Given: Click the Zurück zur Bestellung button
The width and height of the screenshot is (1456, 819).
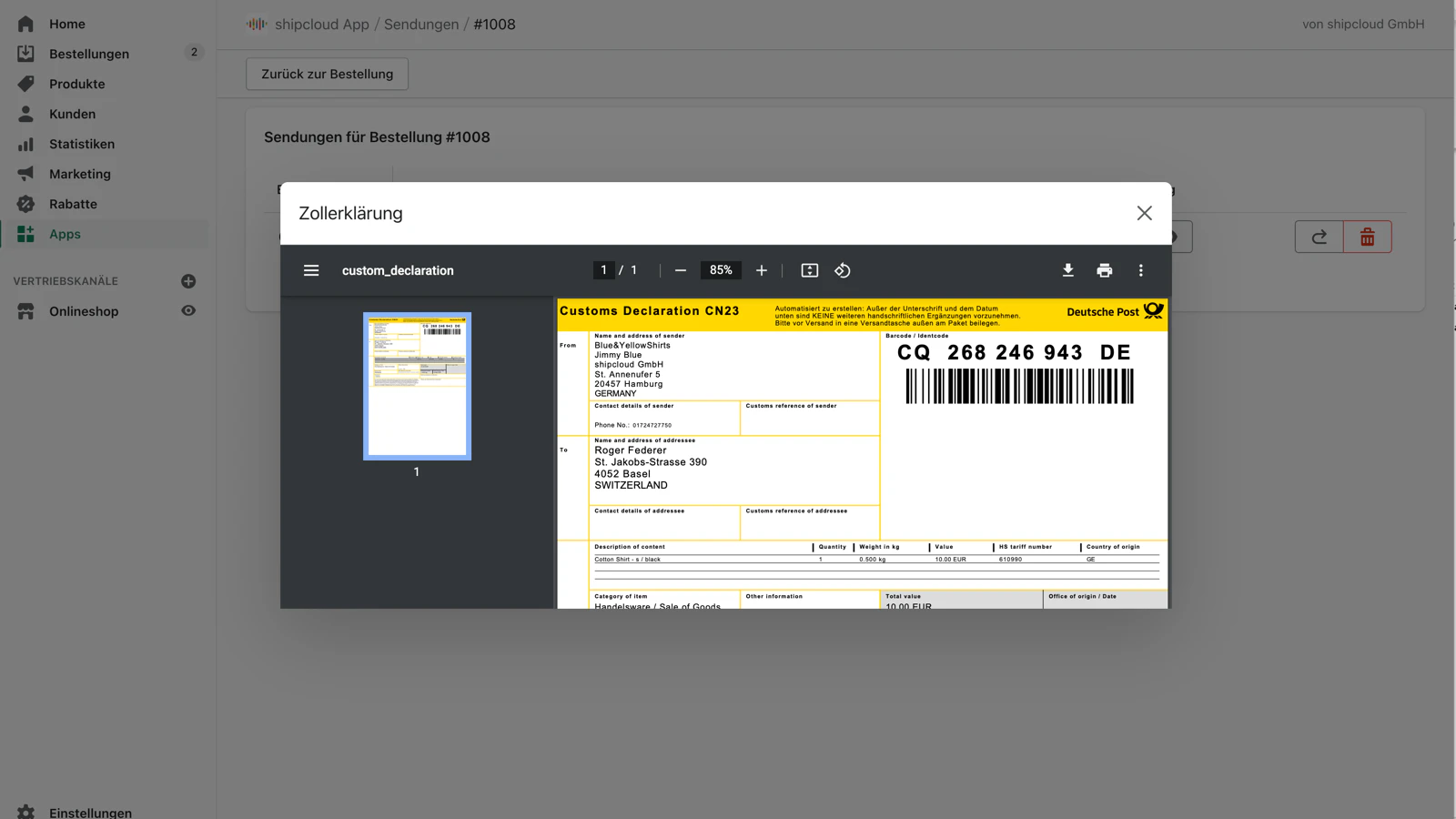Looking at the screenshot, I should 326,74.
